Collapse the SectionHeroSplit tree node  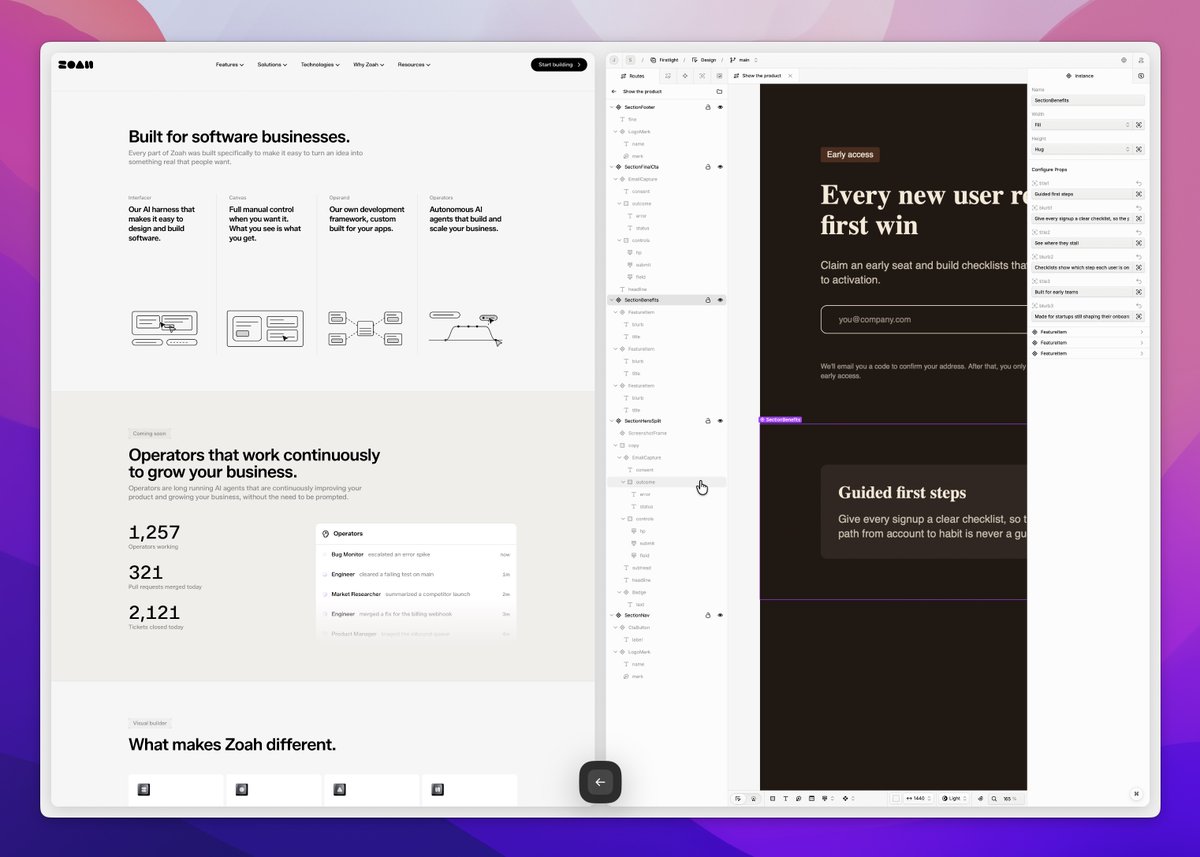[x=611, y=421]
